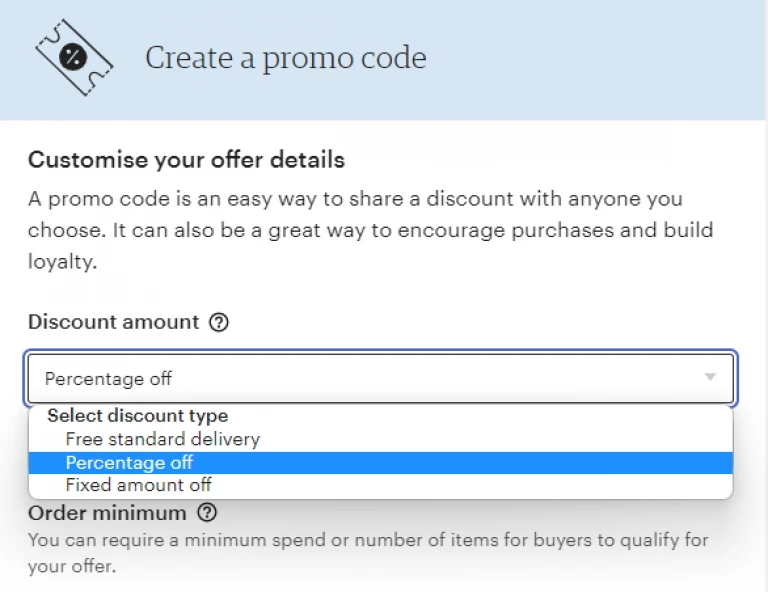Click selected Percentage off text in field
Screen dimensions: 768x592
(108, 379)
